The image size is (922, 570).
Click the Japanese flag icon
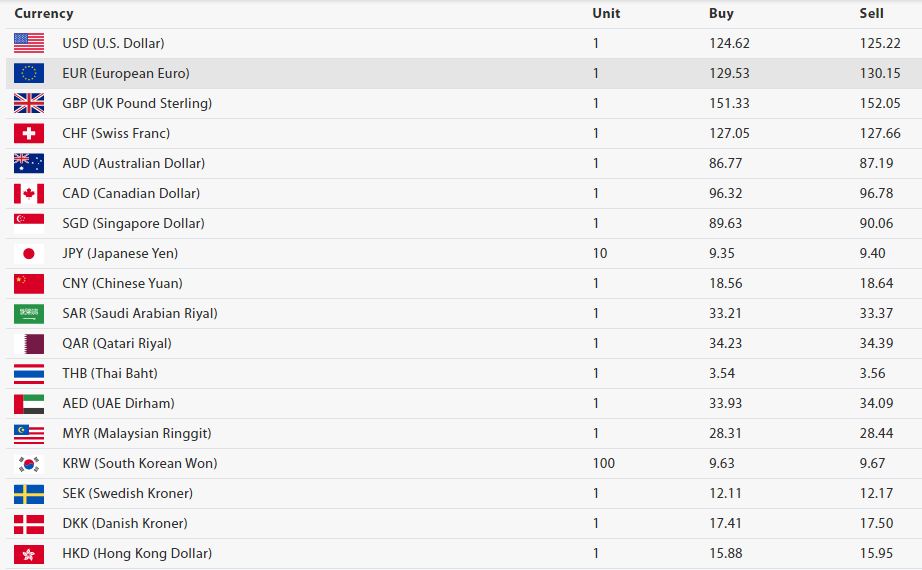click(x=29, y=254)
